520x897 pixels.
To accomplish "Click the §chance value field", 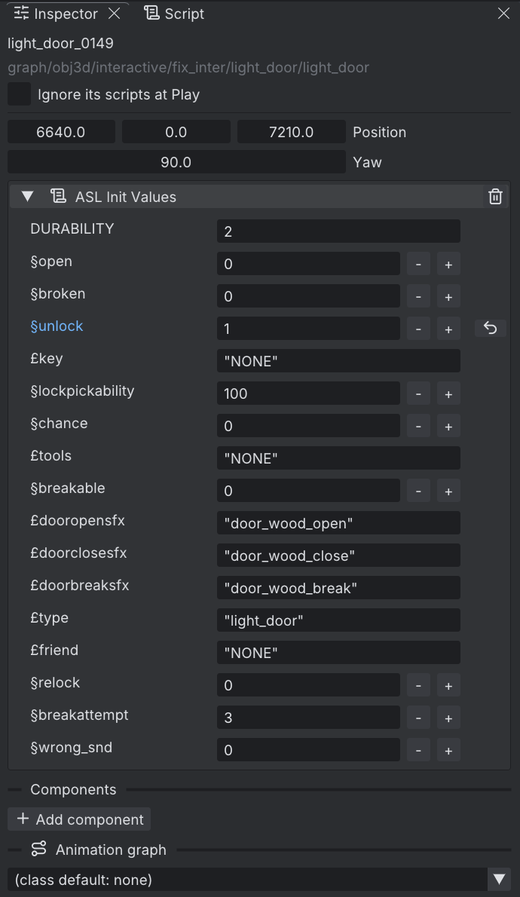I will (308, 426).
